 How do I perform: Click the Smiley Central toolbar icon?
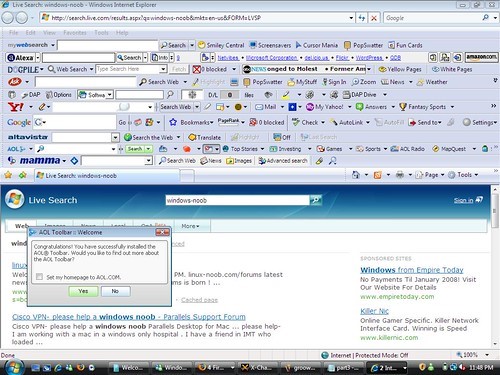(x=202, y=45)
